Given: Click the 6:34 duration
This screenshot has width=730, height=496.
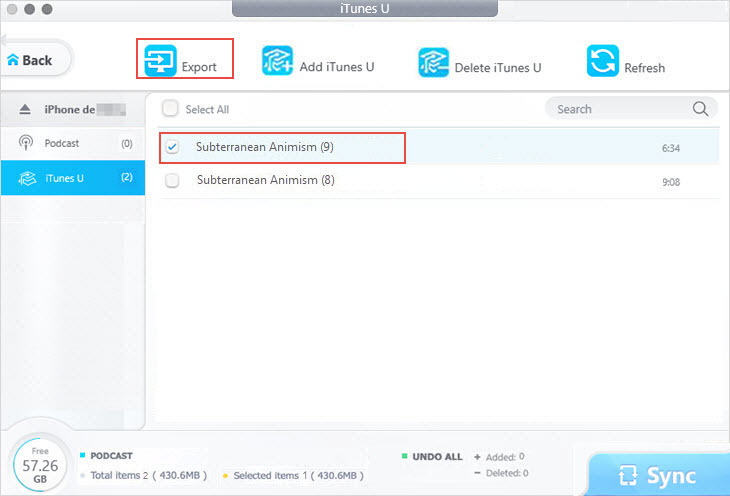Looking at the screenshot, I should coord(670,148).
